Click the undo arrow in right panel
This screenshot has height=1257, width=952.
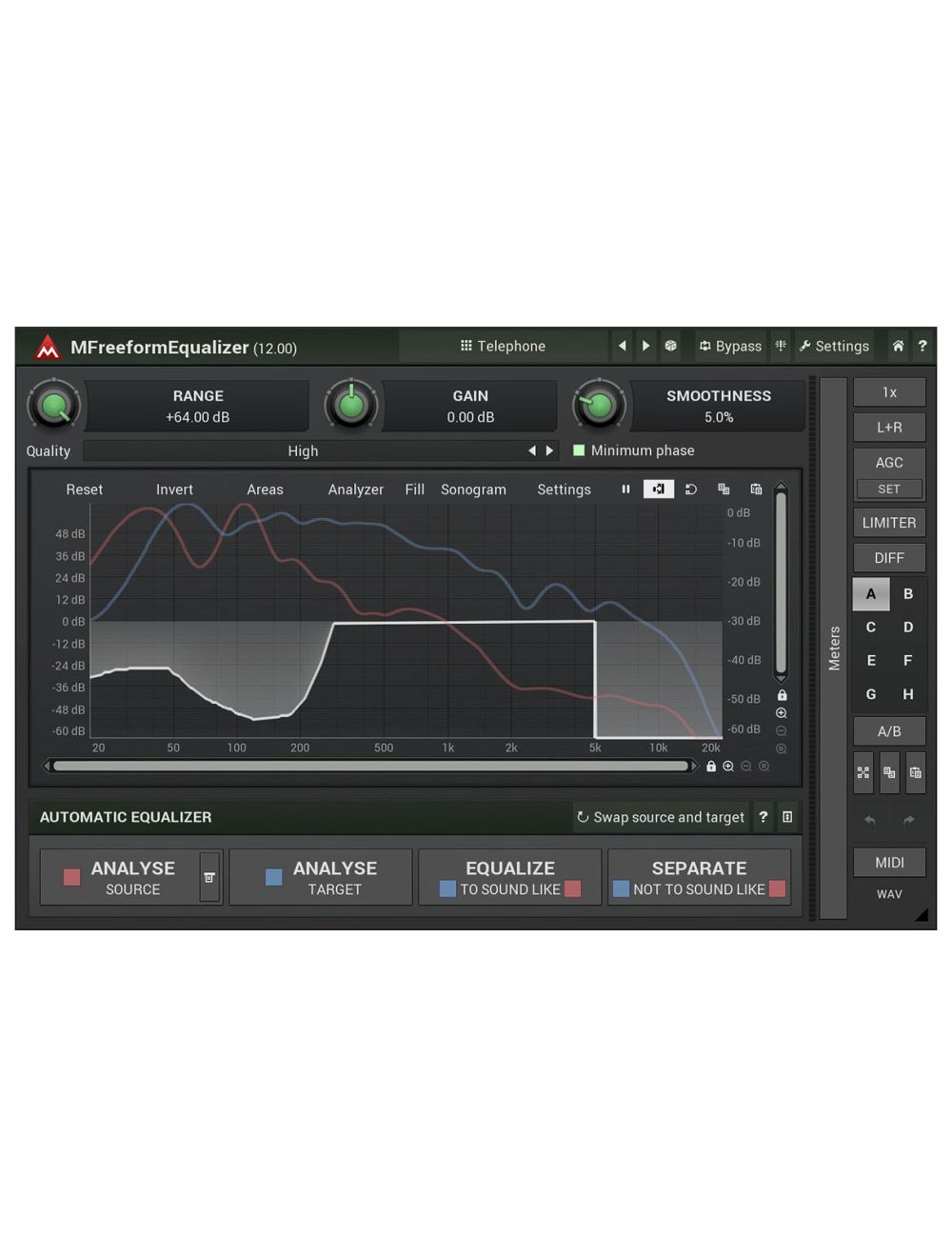click(869, 819)
